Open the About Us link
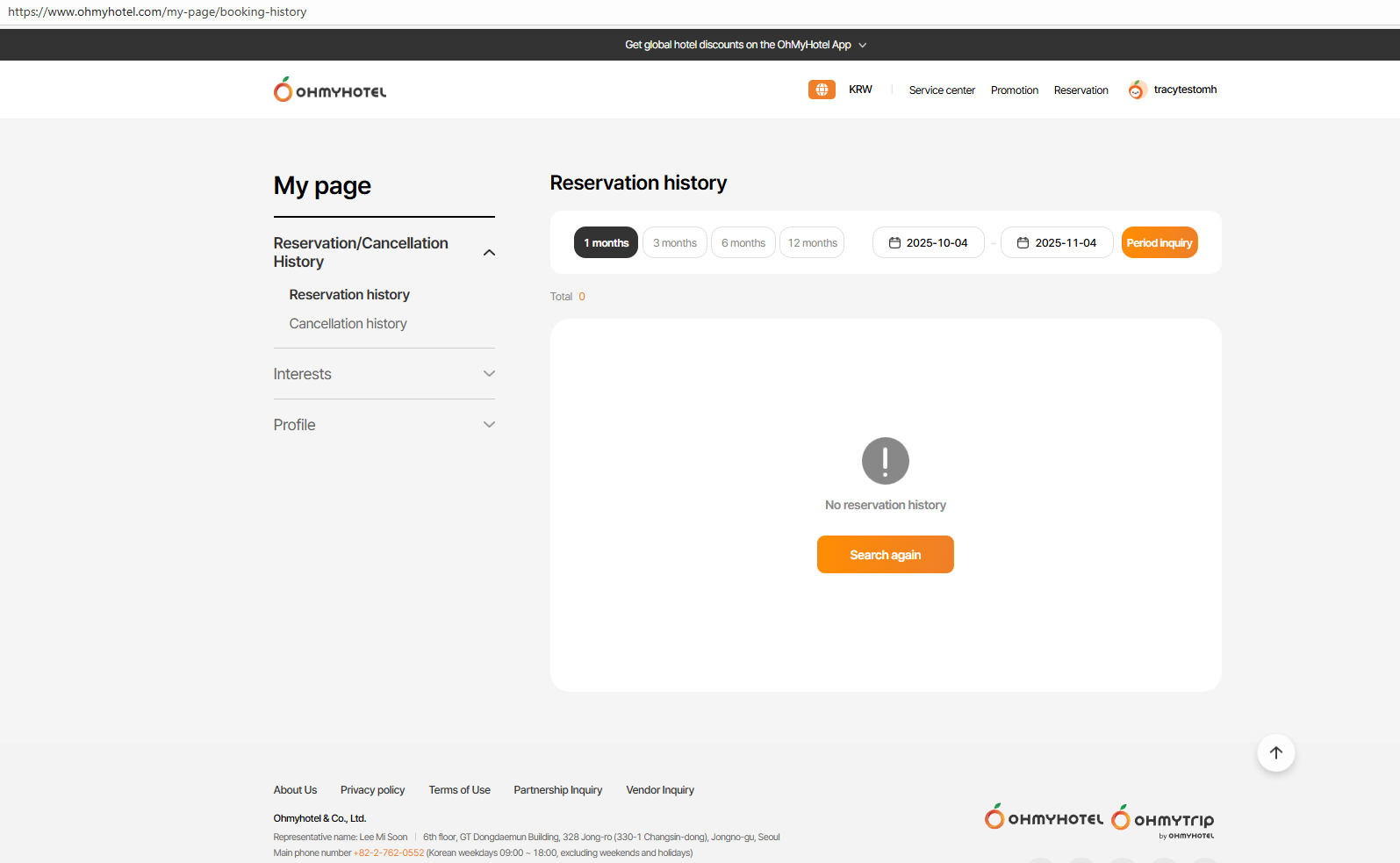This screenshot has height=863, width=1400. pos(295,790)
